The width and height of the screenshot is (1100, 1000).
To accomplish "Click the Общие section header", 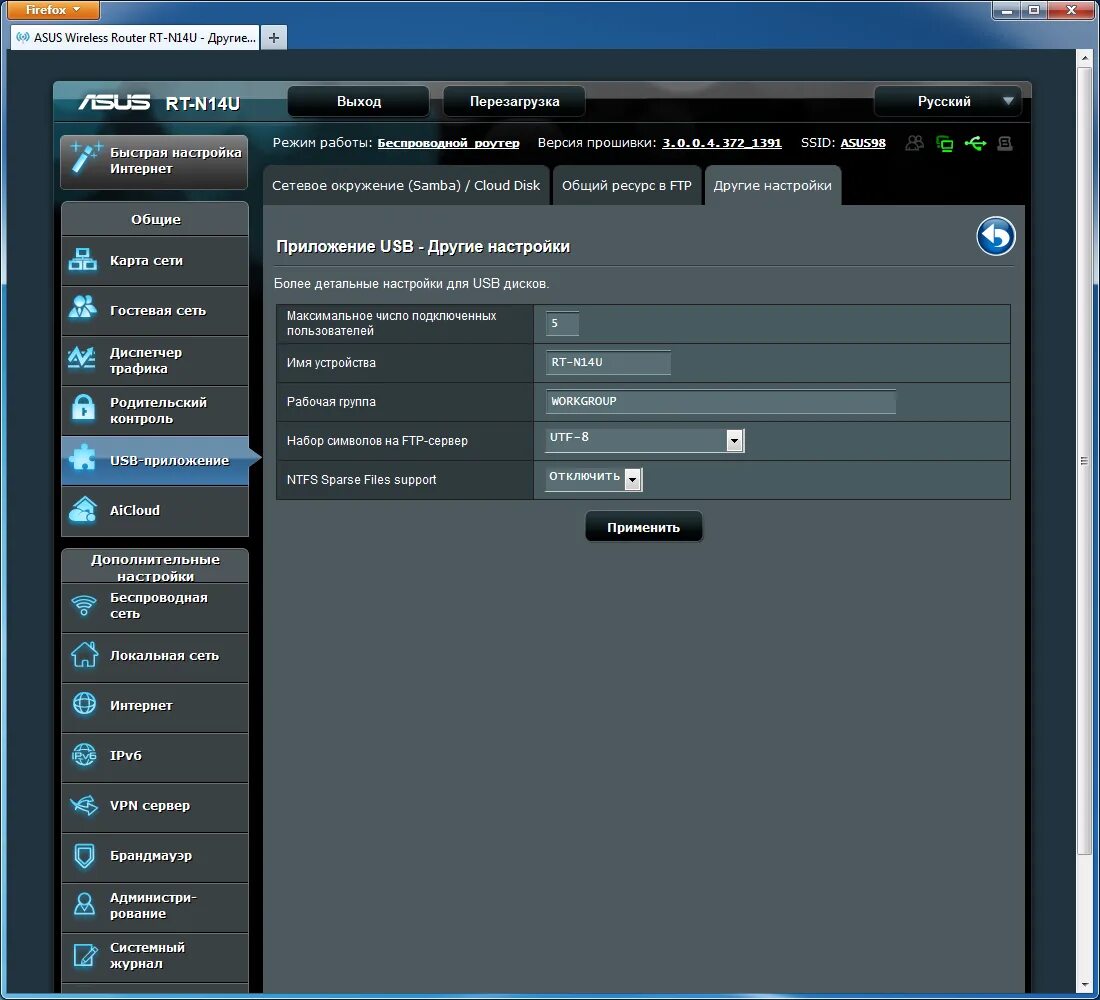I will tap(155, 219).
